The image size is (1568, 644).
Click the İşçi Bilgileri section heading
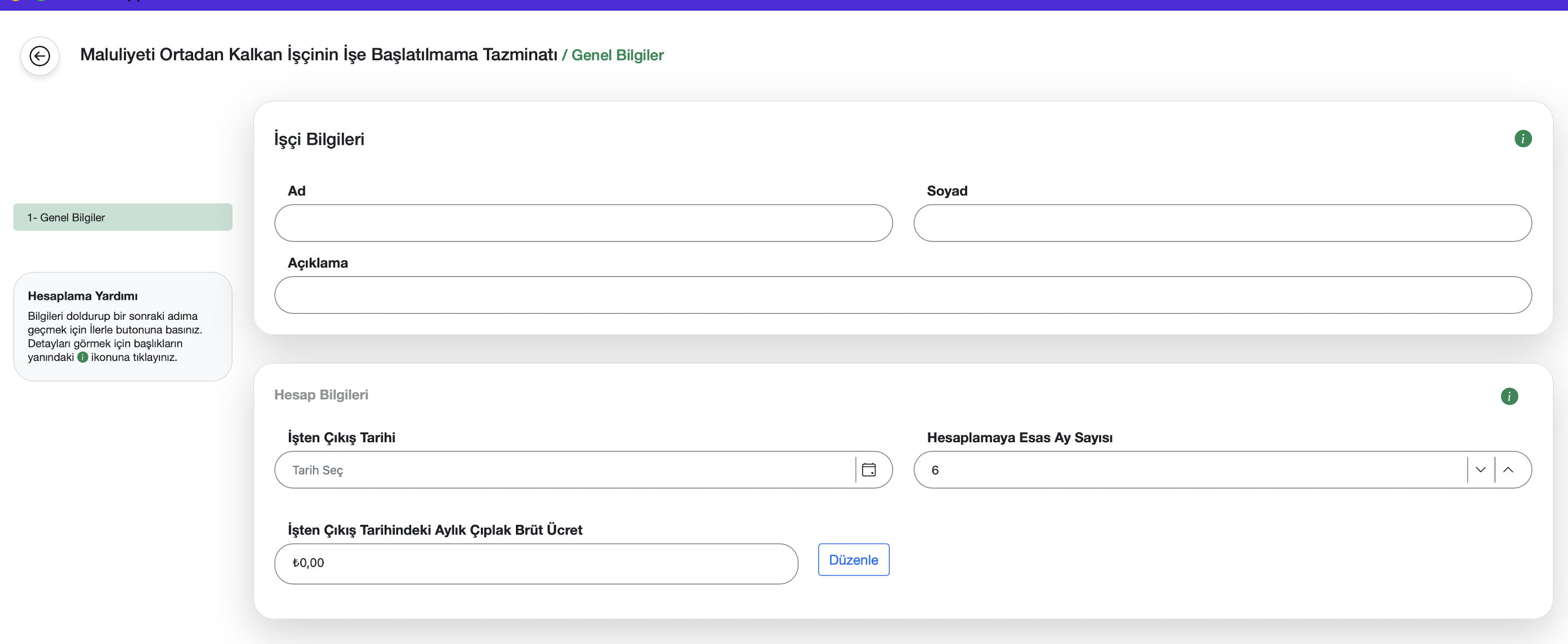[319, 140]
